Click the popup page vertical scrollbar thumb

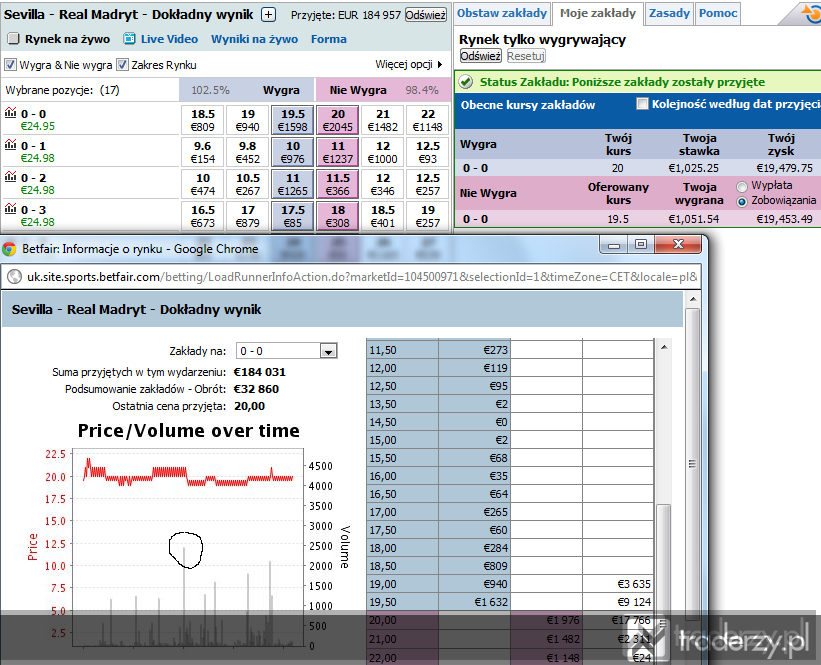tap(692, 463)
